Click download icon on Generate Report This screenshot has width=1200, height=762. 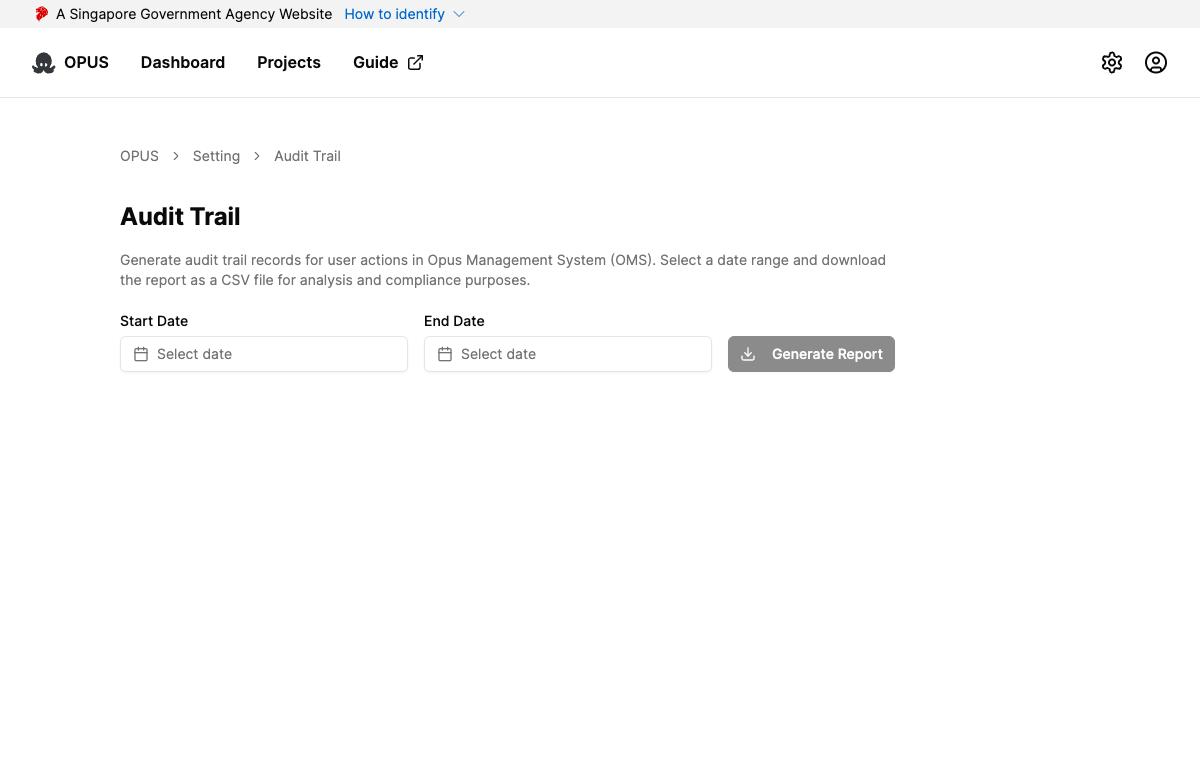click(748, 354)
